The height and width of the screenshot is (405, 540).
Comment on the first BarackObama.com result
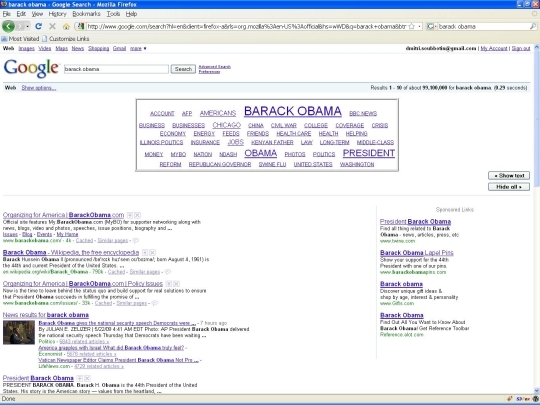point(136,240)
